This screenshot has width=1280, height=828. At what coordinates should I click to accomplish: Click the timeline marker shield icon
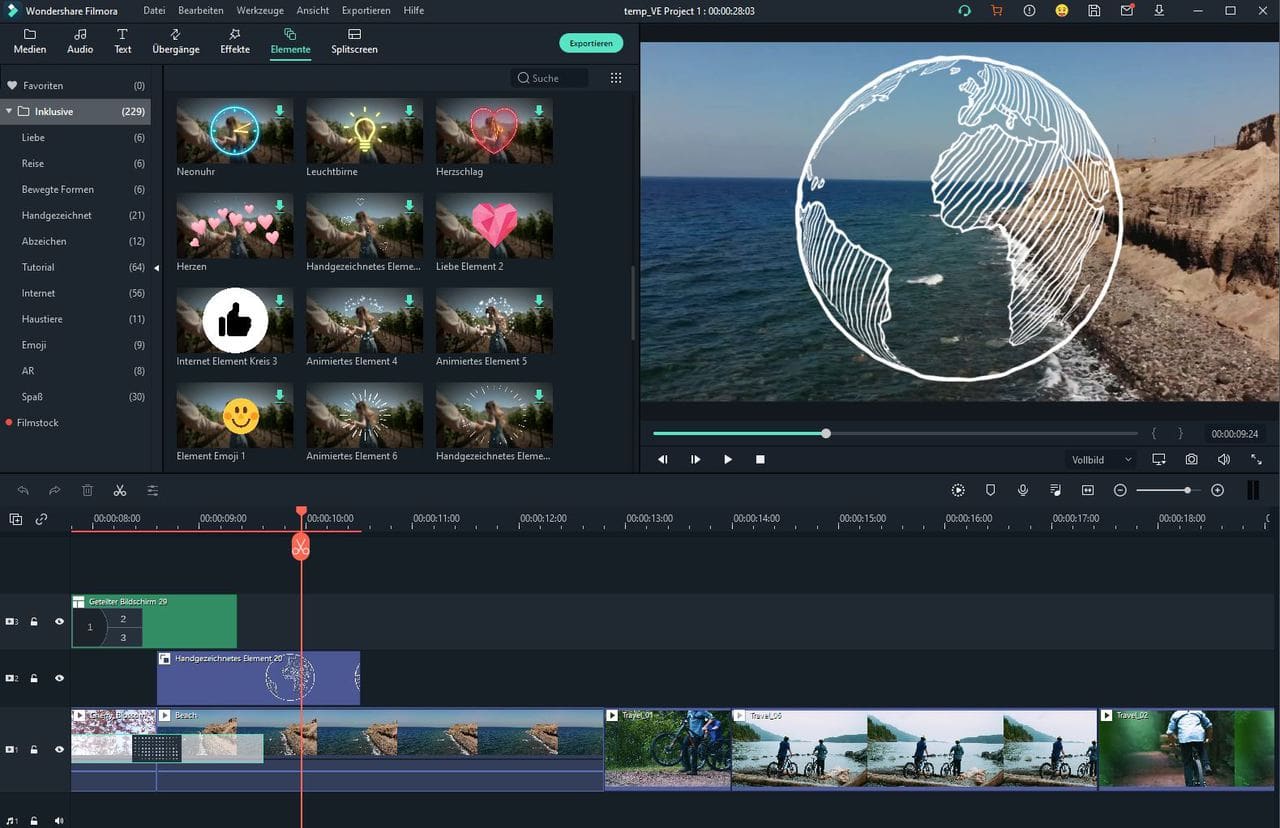tap(990, 490)
